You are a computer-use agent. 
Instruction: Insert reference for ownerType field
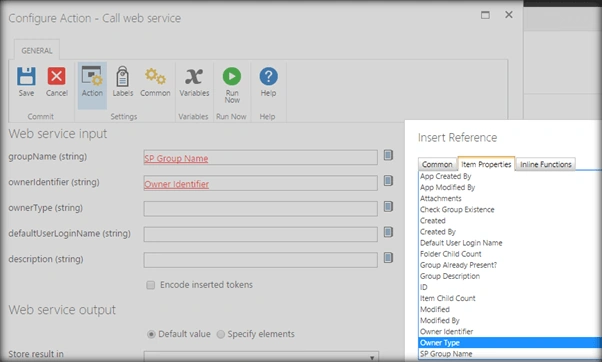[x=388, y=207]
